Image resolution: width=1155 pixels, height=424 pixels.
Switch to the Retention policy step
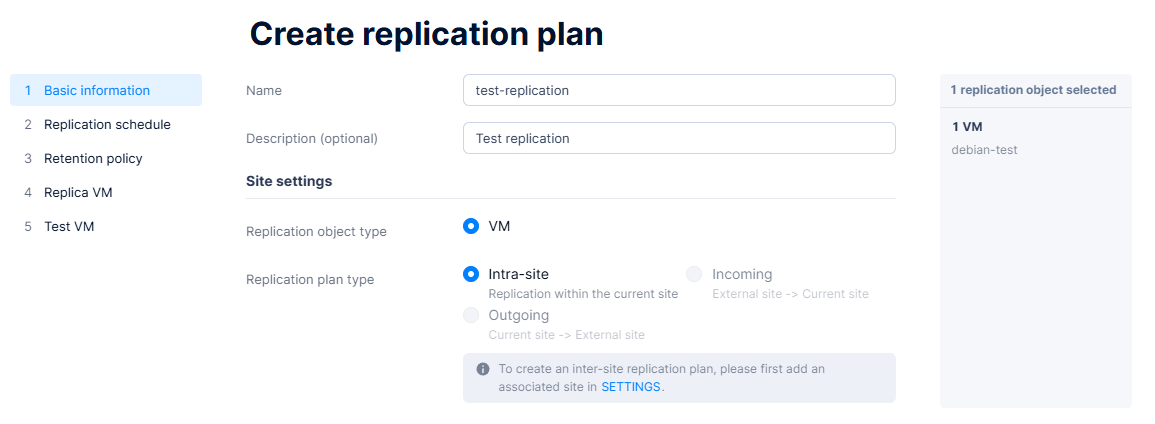tap(93, 159)
